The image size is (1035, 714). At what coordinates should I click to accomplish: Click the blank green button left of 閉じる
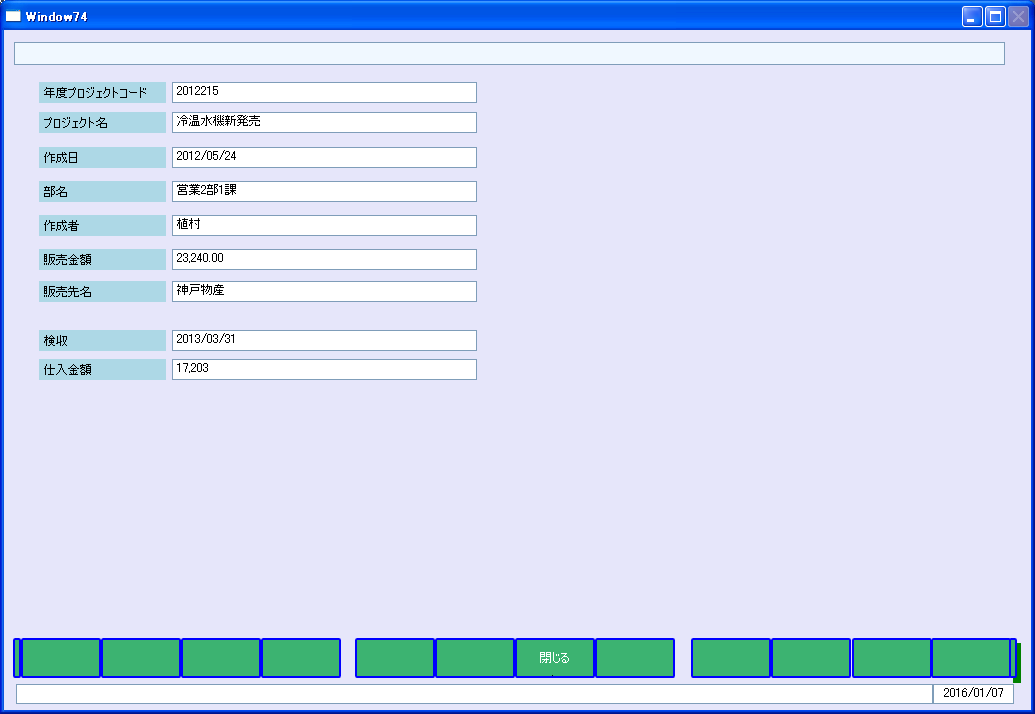click(x=475, y=658)
